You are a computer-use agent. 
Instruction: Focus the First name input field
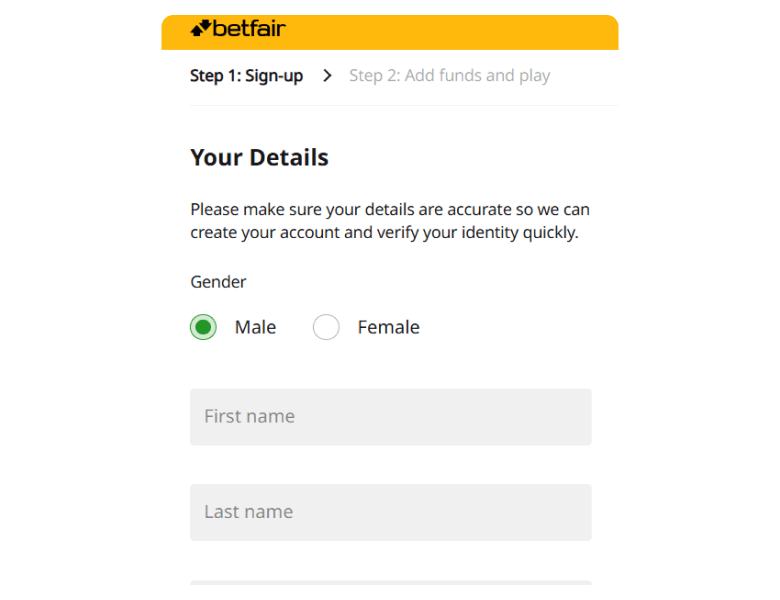(390, 417)
